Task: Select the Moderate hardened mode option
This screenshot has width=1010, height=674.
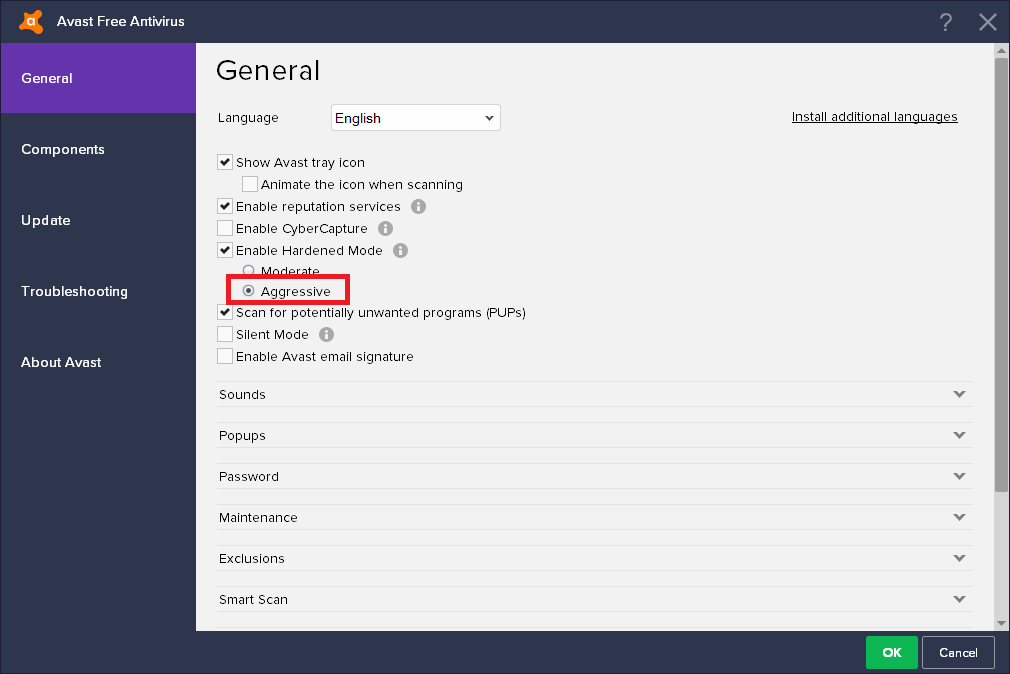Action: [249, 271]
